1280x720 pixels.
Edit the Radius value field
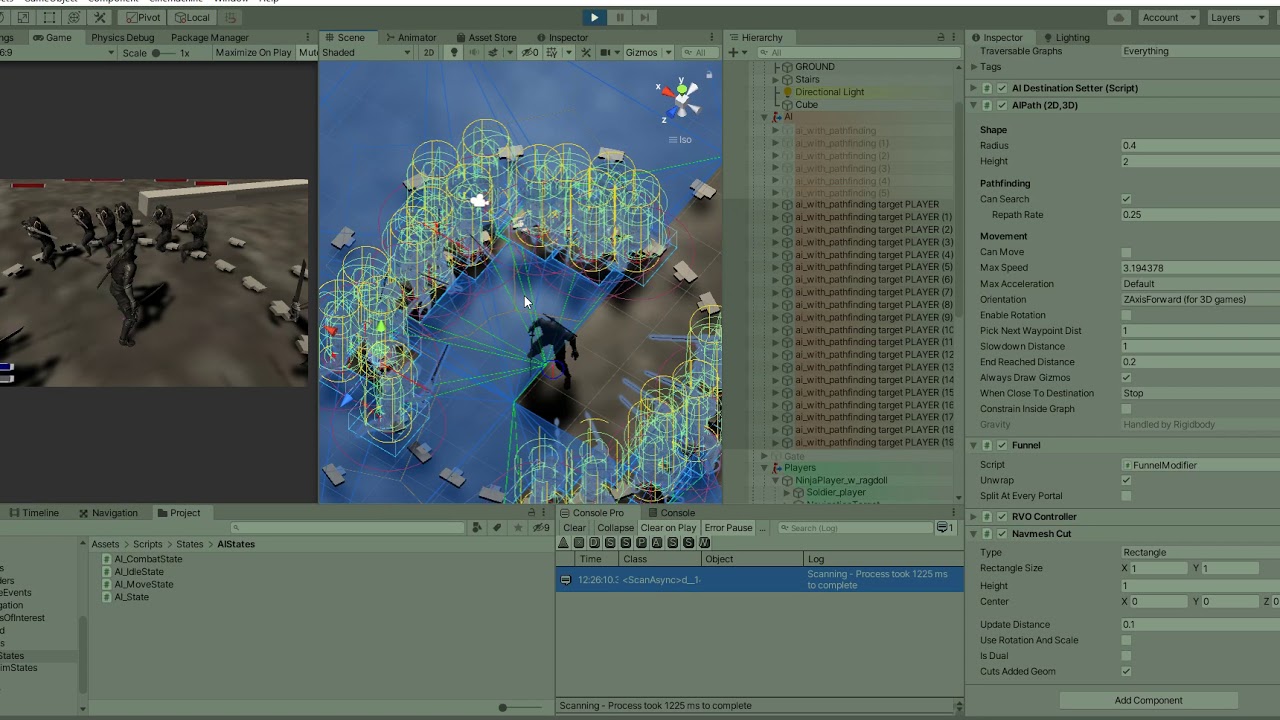coord(1200,146)
